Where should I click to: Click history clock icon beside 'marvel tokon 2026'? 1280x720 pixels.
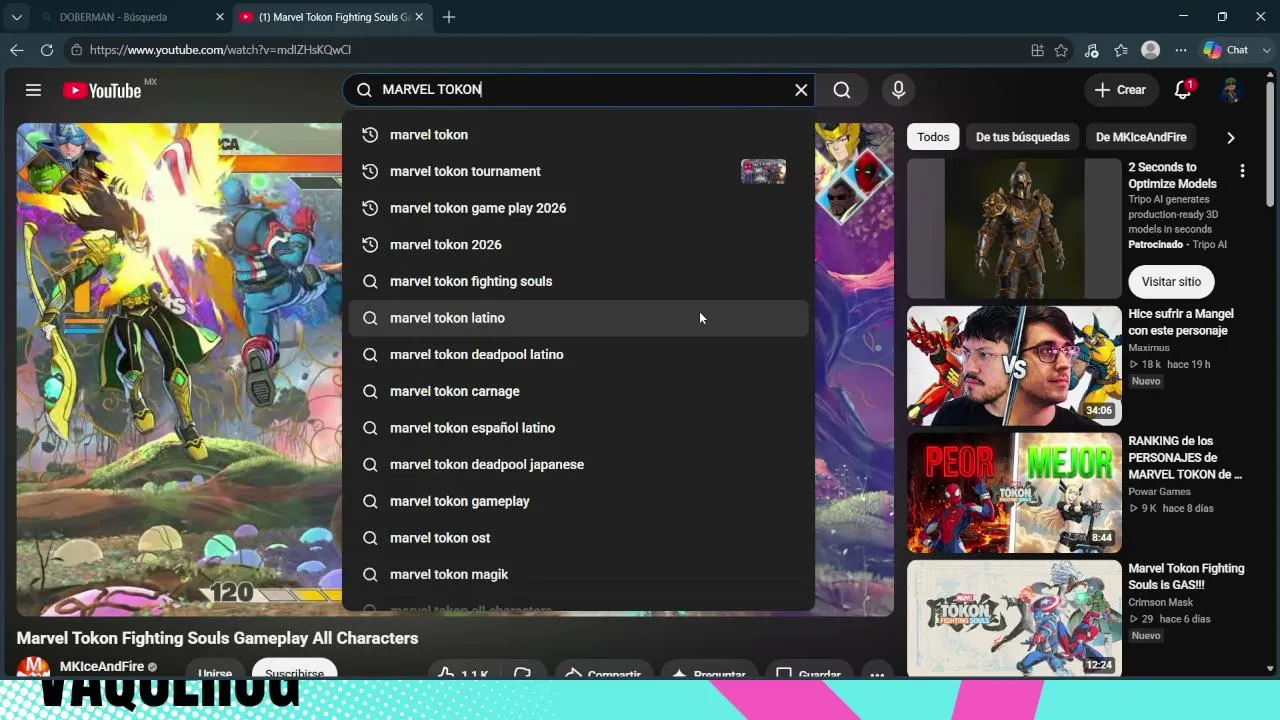pyautogui.click(x=370, y=245)
